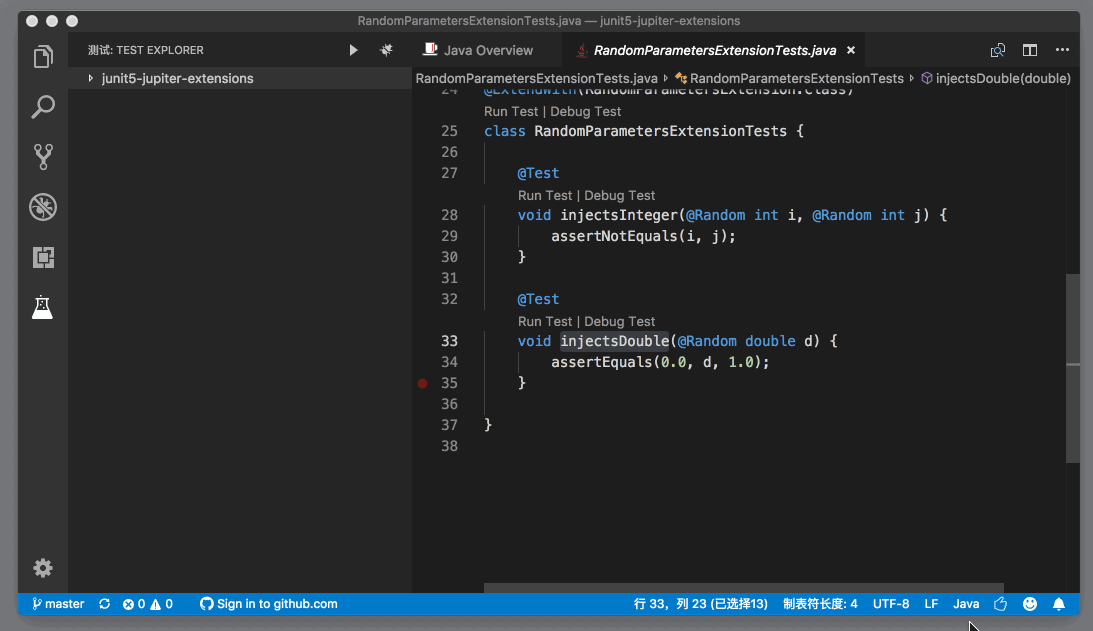Viewport: 1093px width, 631px height.
Task: Open the Debug view with bug icon
Action: pos(43,207)
